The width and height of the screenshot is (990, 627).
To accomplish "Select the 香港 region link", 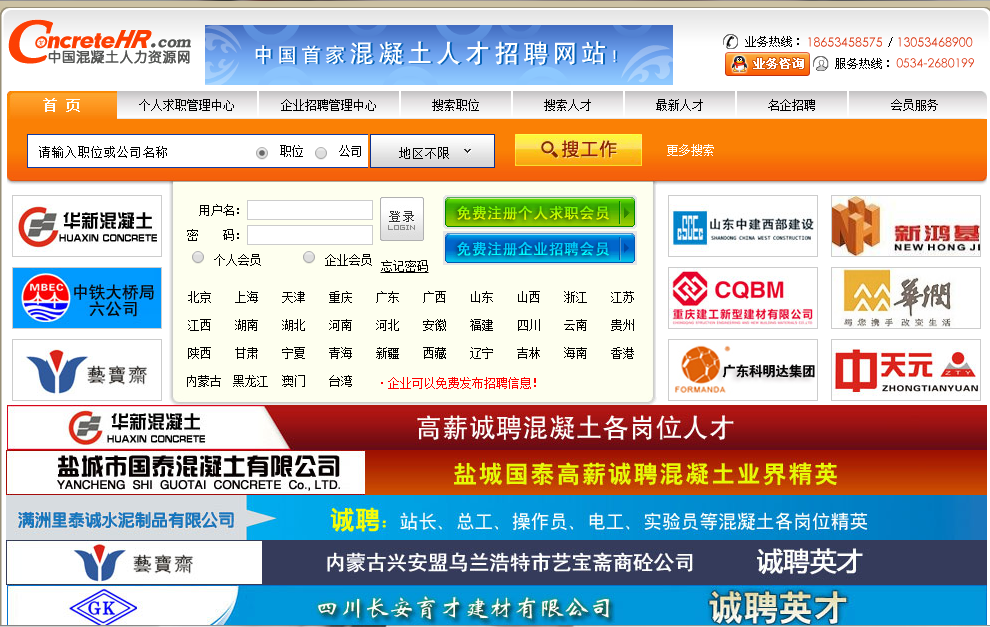I will [x=623, y=353].
